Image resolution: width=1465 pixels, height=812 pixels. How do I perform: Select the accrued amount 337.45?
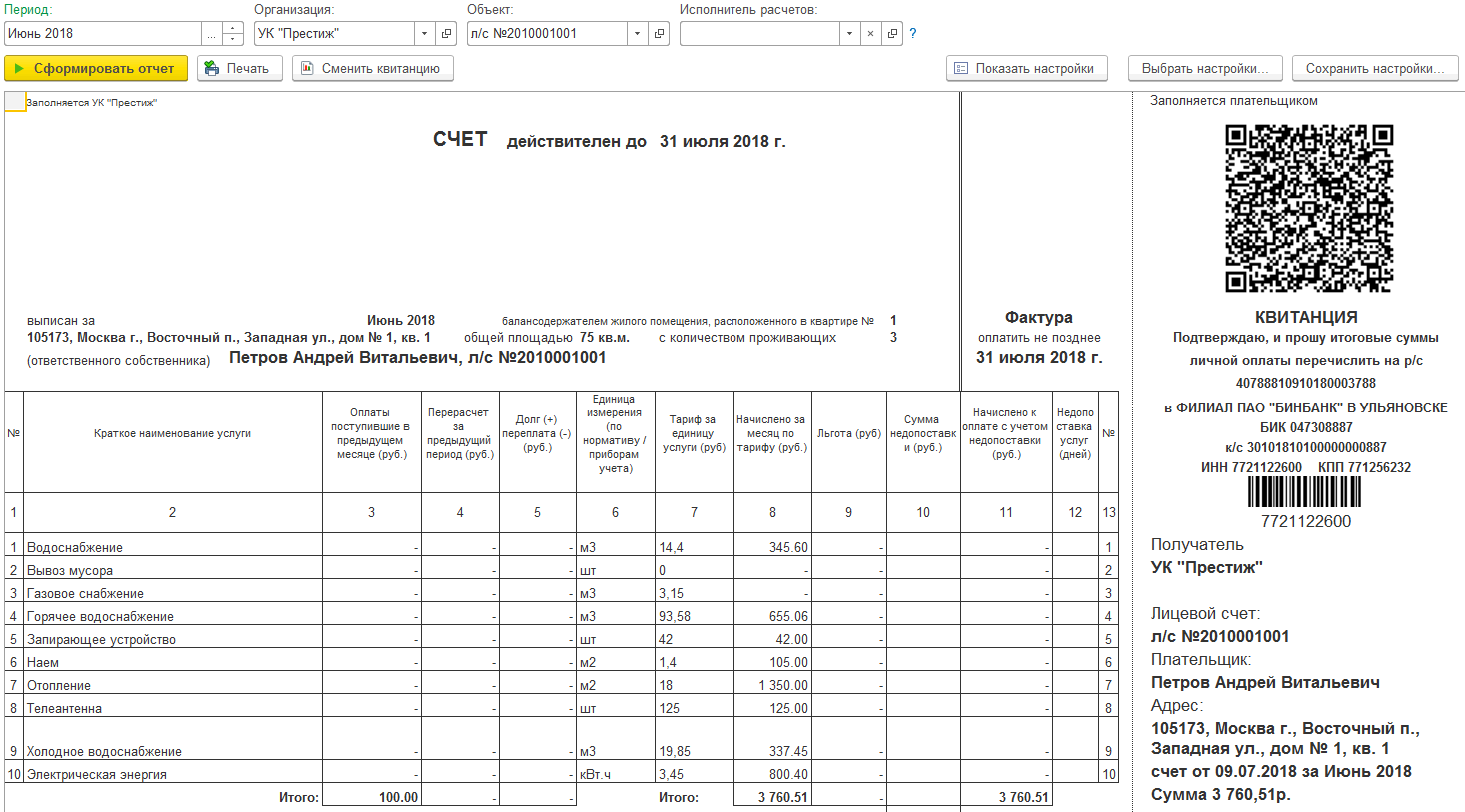pos(788,752)
